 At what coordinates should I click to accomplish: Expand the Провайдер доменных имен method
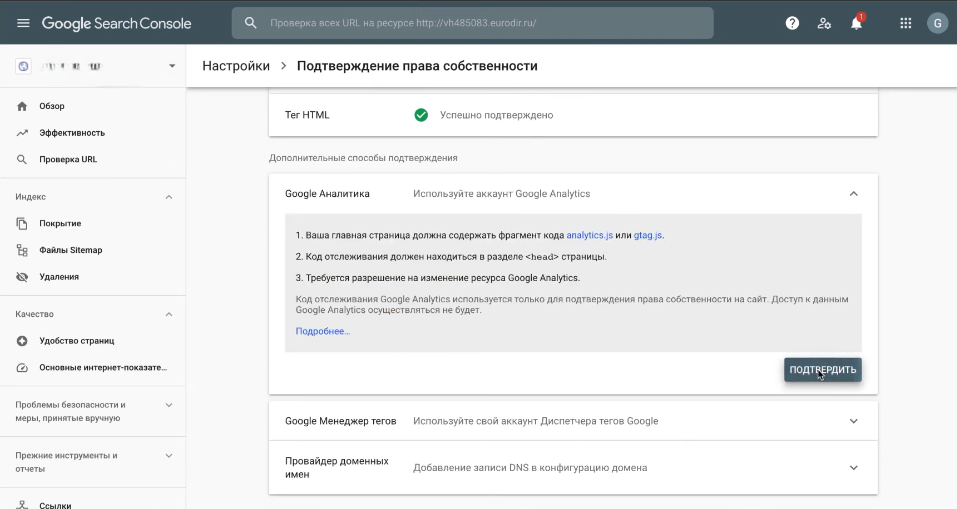tap(853, 468)
